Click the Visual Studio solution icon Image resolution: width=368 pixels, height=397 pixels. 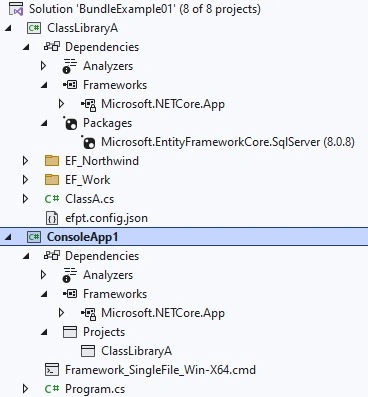16,9
